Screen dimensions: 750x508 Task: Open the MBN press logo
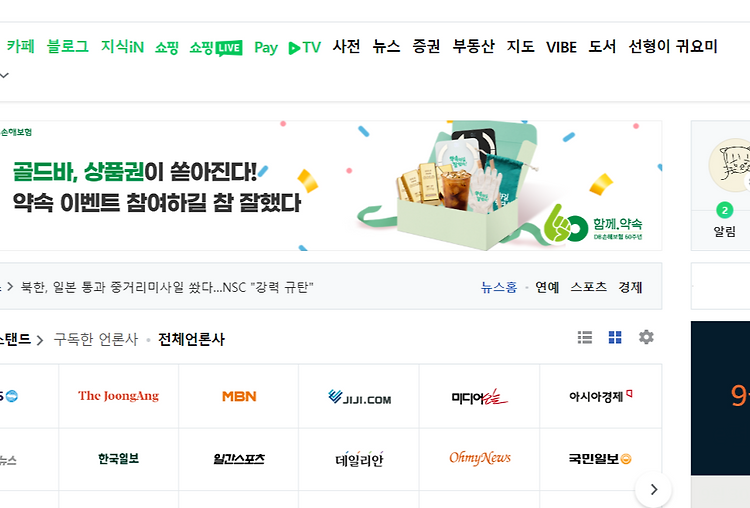click(x=239, y=396)
